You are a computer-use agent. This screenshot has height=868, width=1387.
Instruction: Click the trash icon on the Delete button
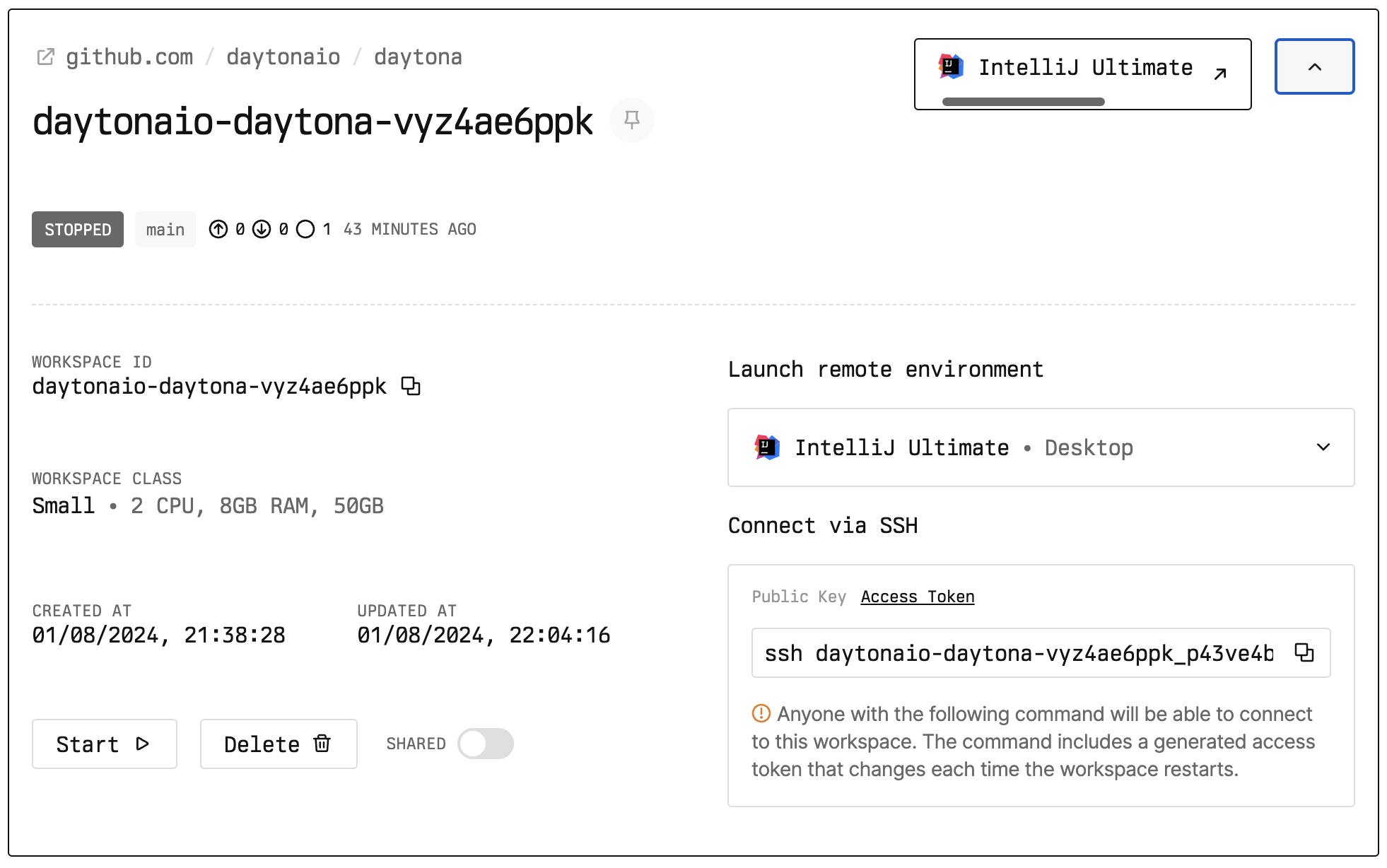coord(322,744)
